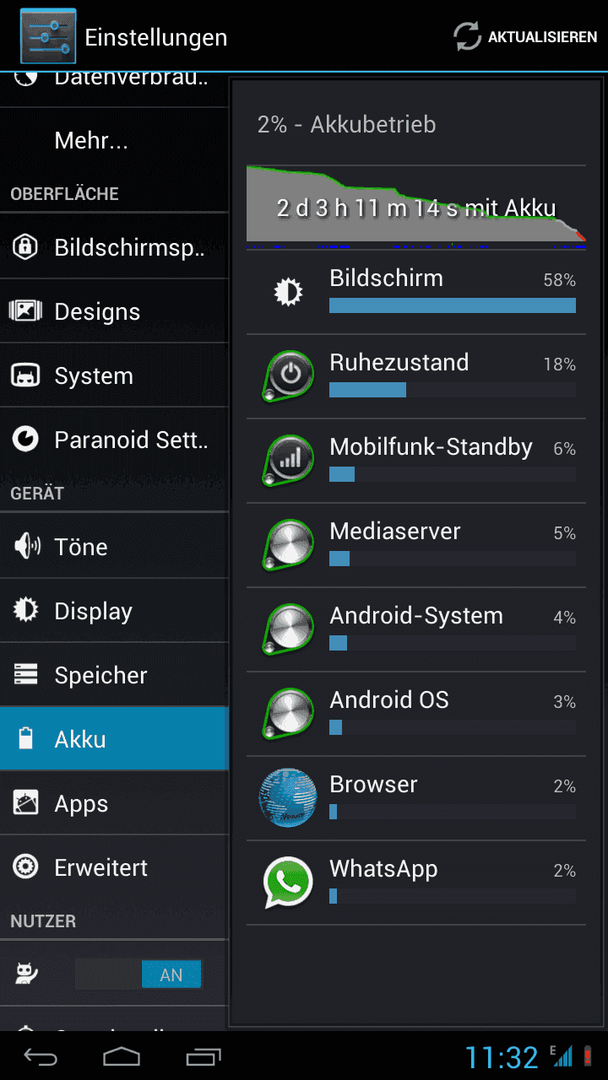Open Paranoid Settings entry

[x=114, y=439]
